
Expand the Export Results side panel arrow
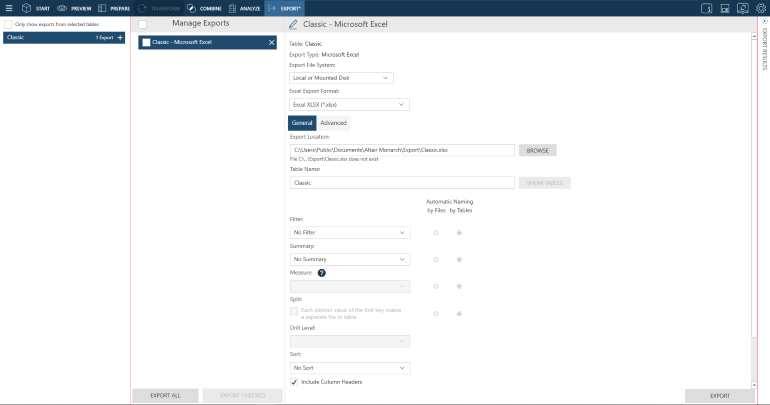click(x=765, y=21)
